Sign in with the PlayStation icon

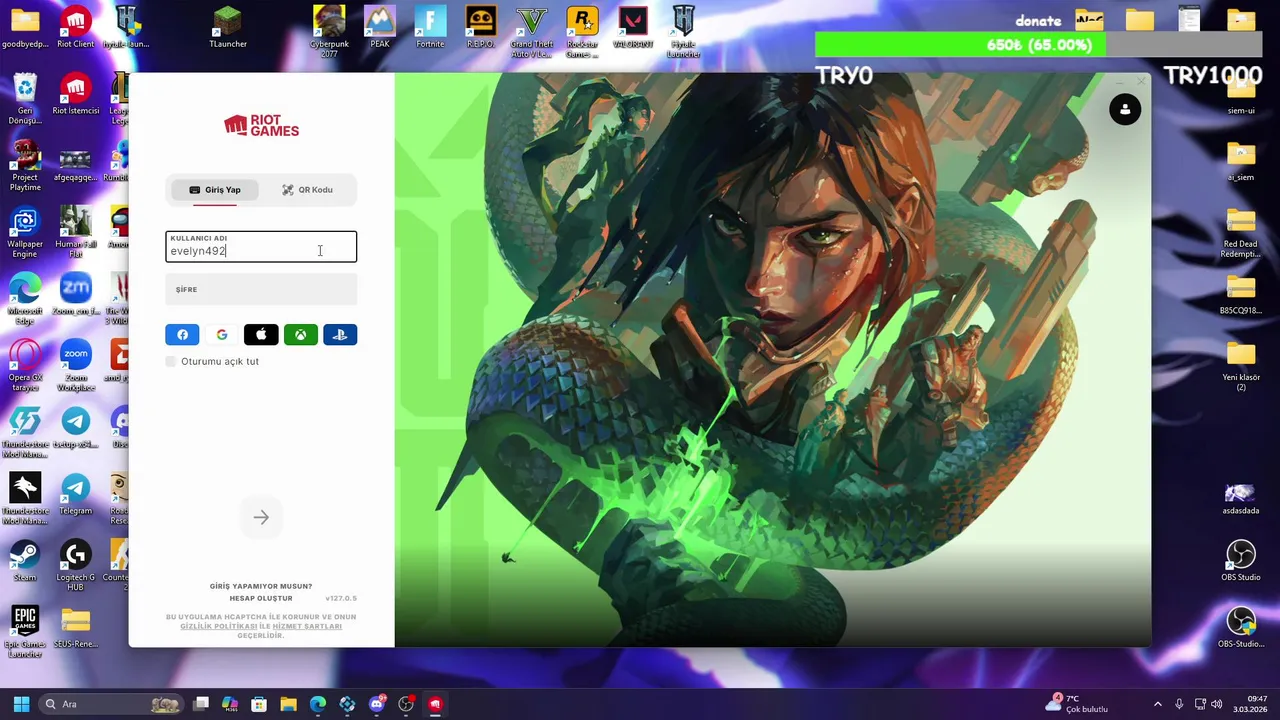(x=340, y=335)
